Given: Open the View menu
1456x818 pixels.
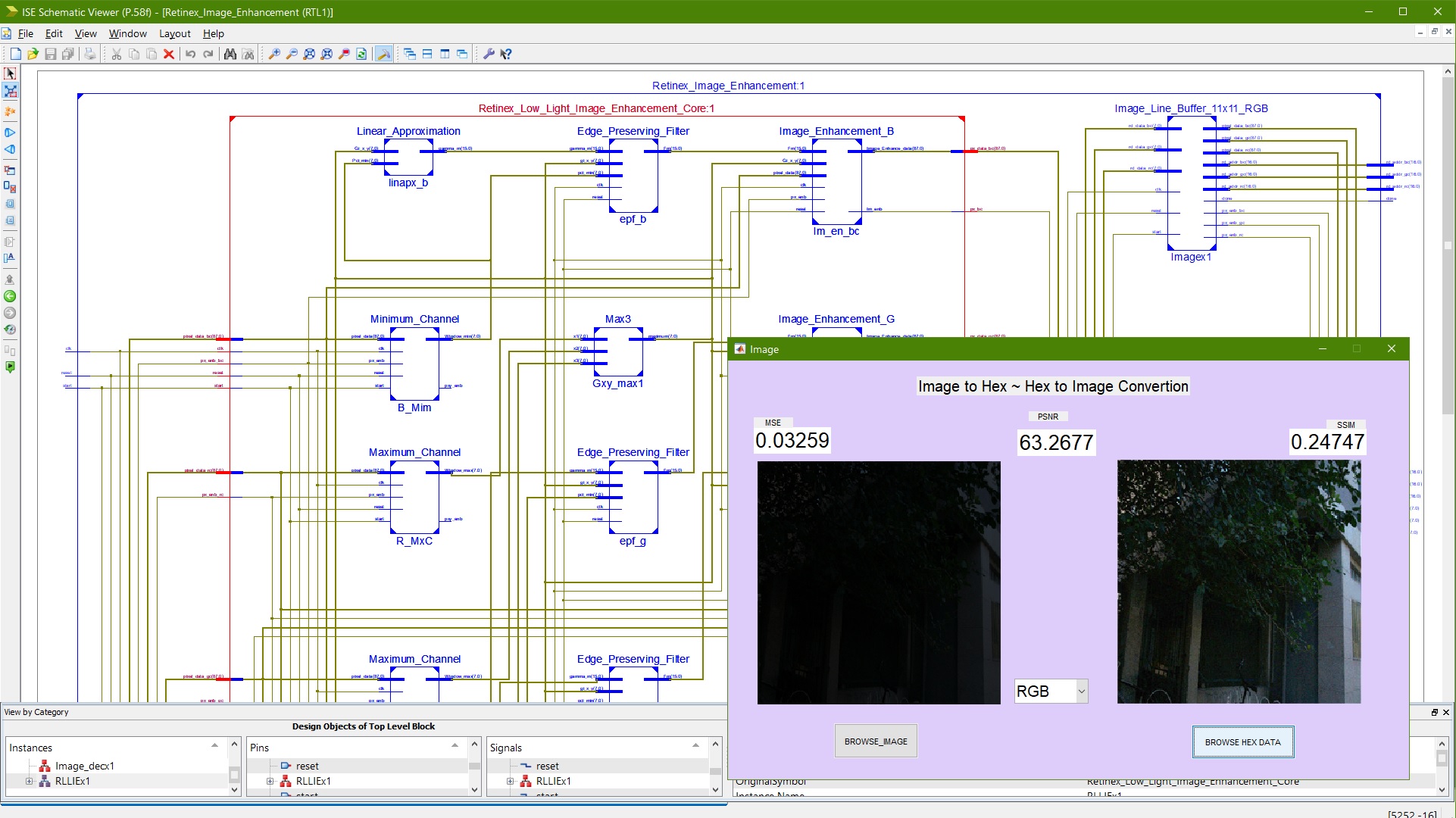Looking at the screenshot, I should pos(86,33).
